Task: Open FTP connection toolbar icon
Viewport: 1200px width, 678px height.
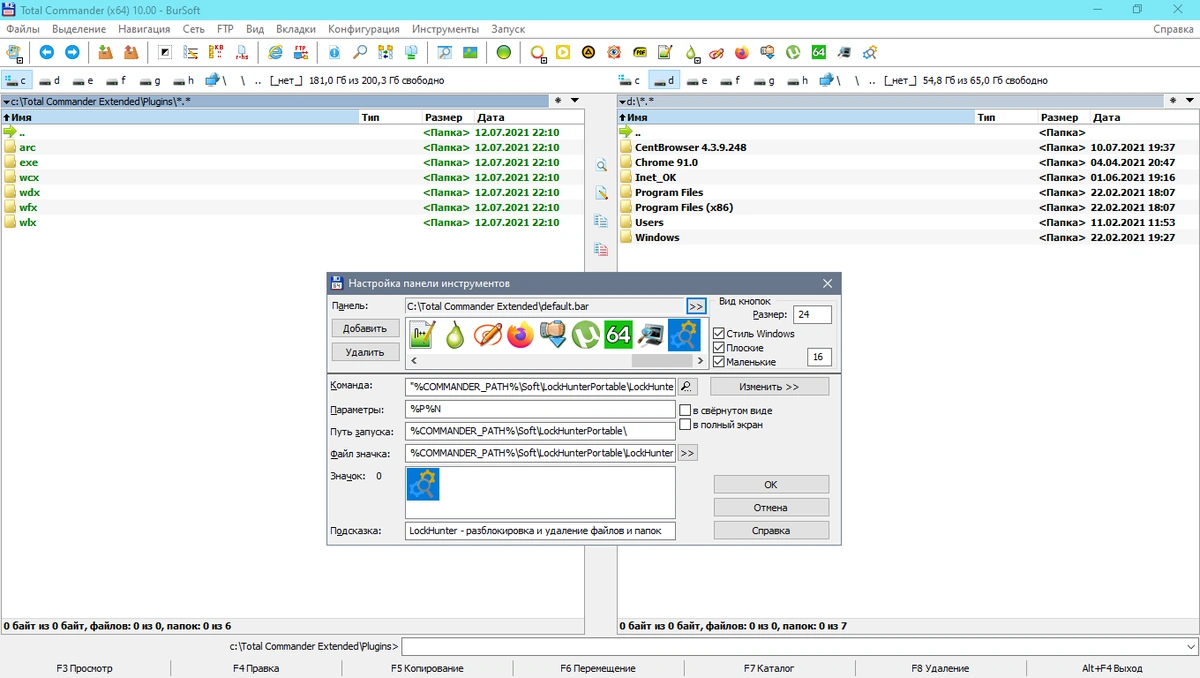Action: click(300, 52)
